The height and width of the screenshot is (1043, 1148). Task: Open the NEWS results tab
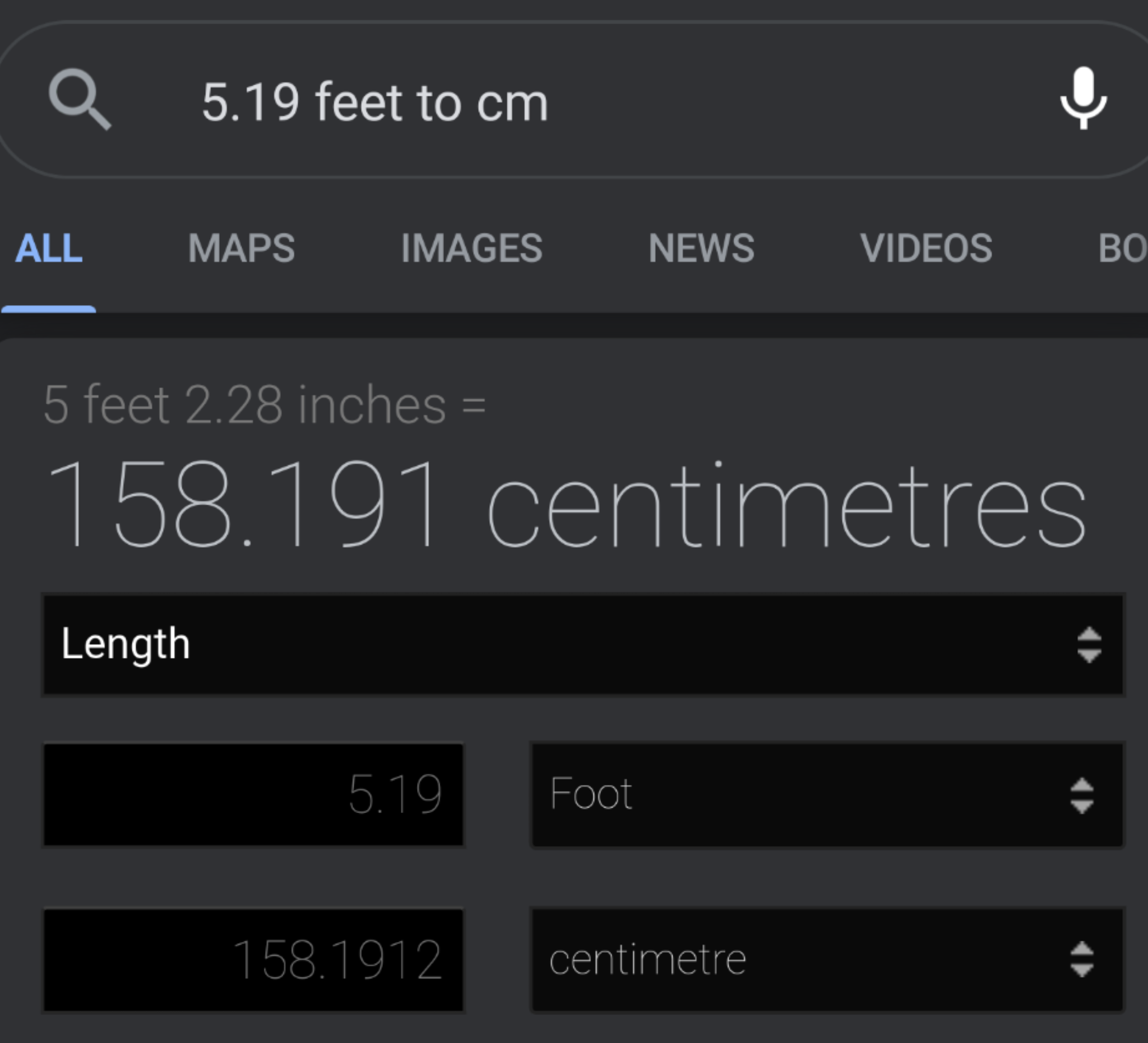click(x=701, y=248)
